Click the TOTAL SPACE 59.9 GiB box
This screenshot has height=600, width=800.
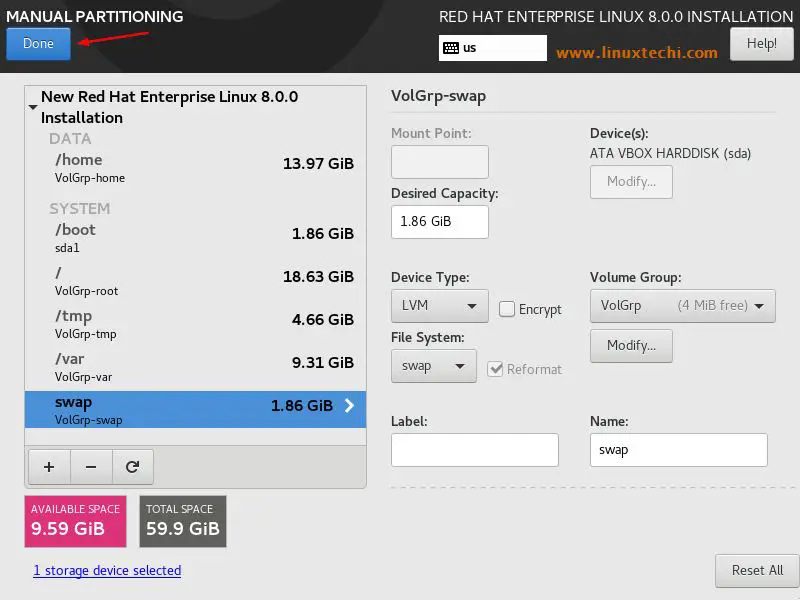183,521
